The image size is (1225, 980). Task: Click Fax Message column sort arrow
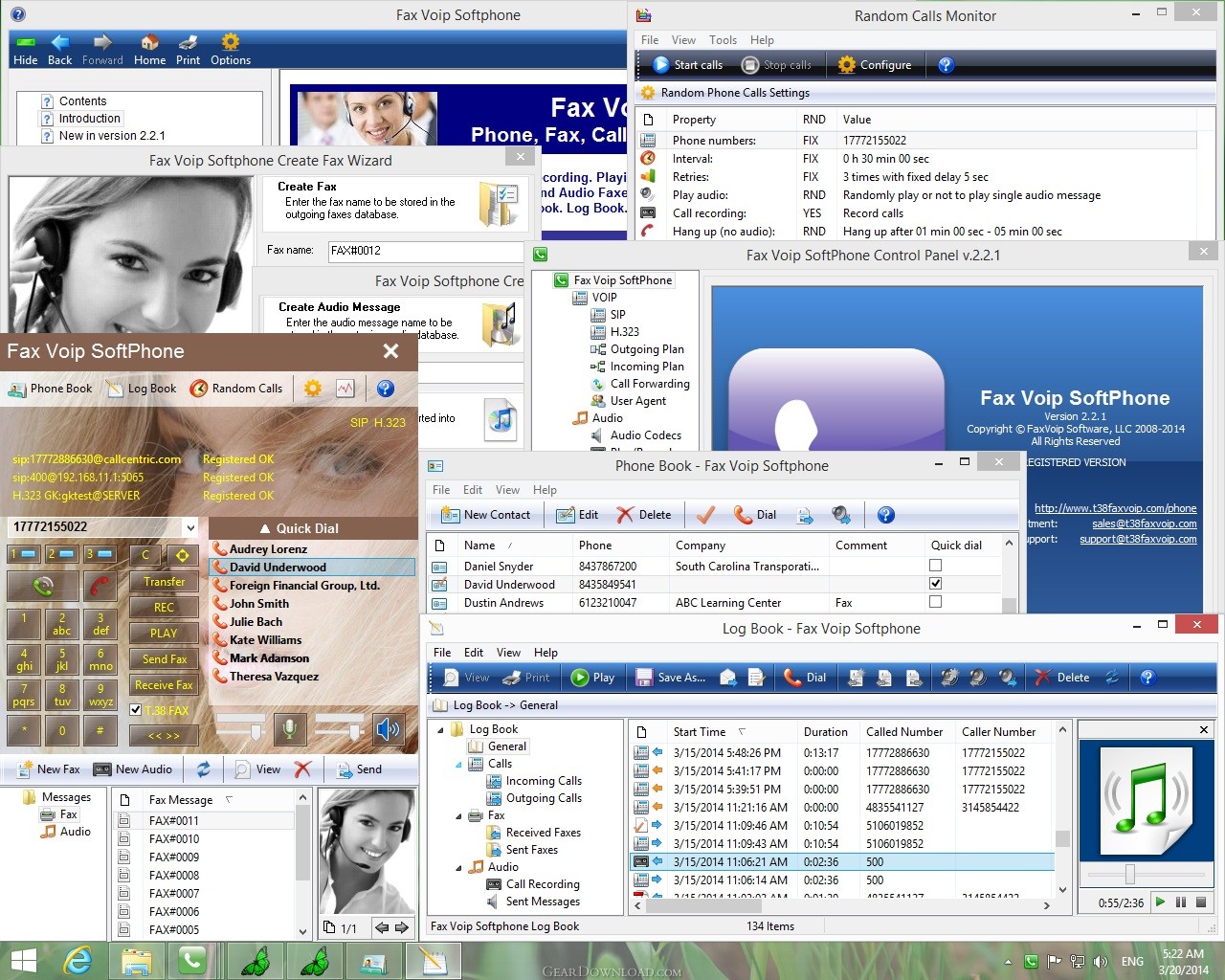coord(229,799)
